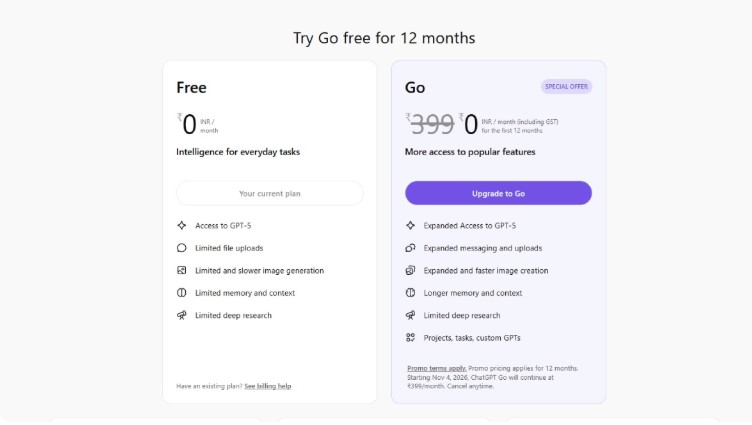Click the Expanded messaging and uploads icon
Screen dimensions: 752x425
[x=410, y=248]
